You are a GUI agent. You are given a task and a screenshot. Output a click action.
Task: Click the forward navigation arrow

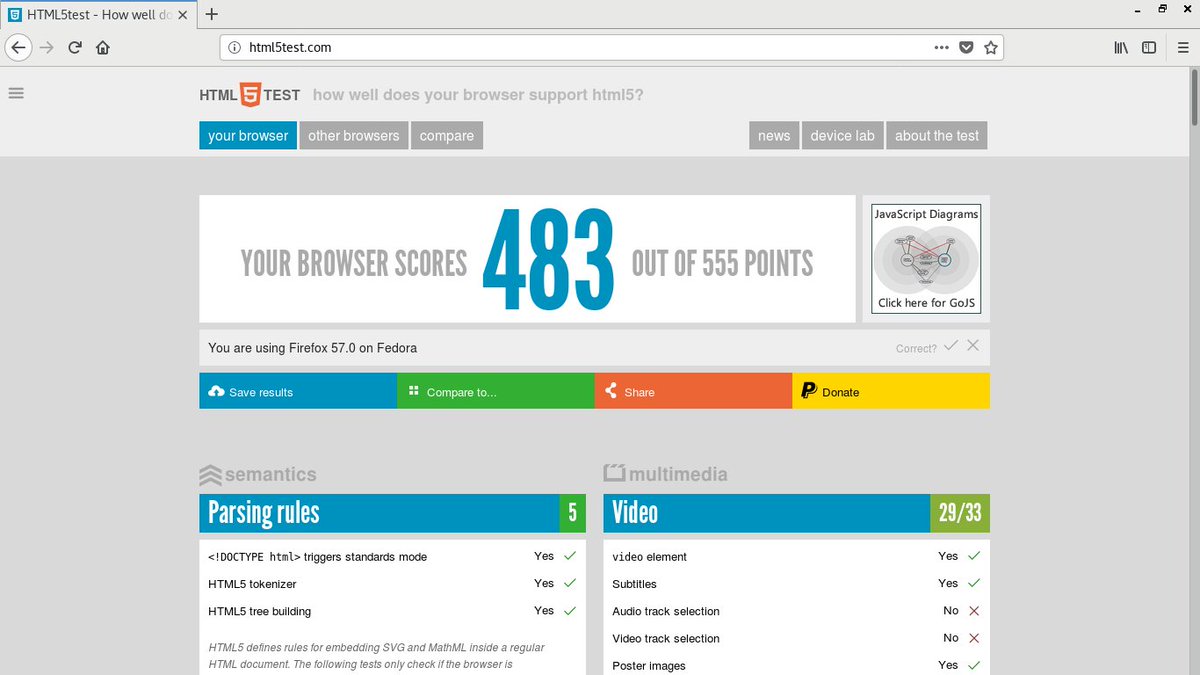coord(46,47)
